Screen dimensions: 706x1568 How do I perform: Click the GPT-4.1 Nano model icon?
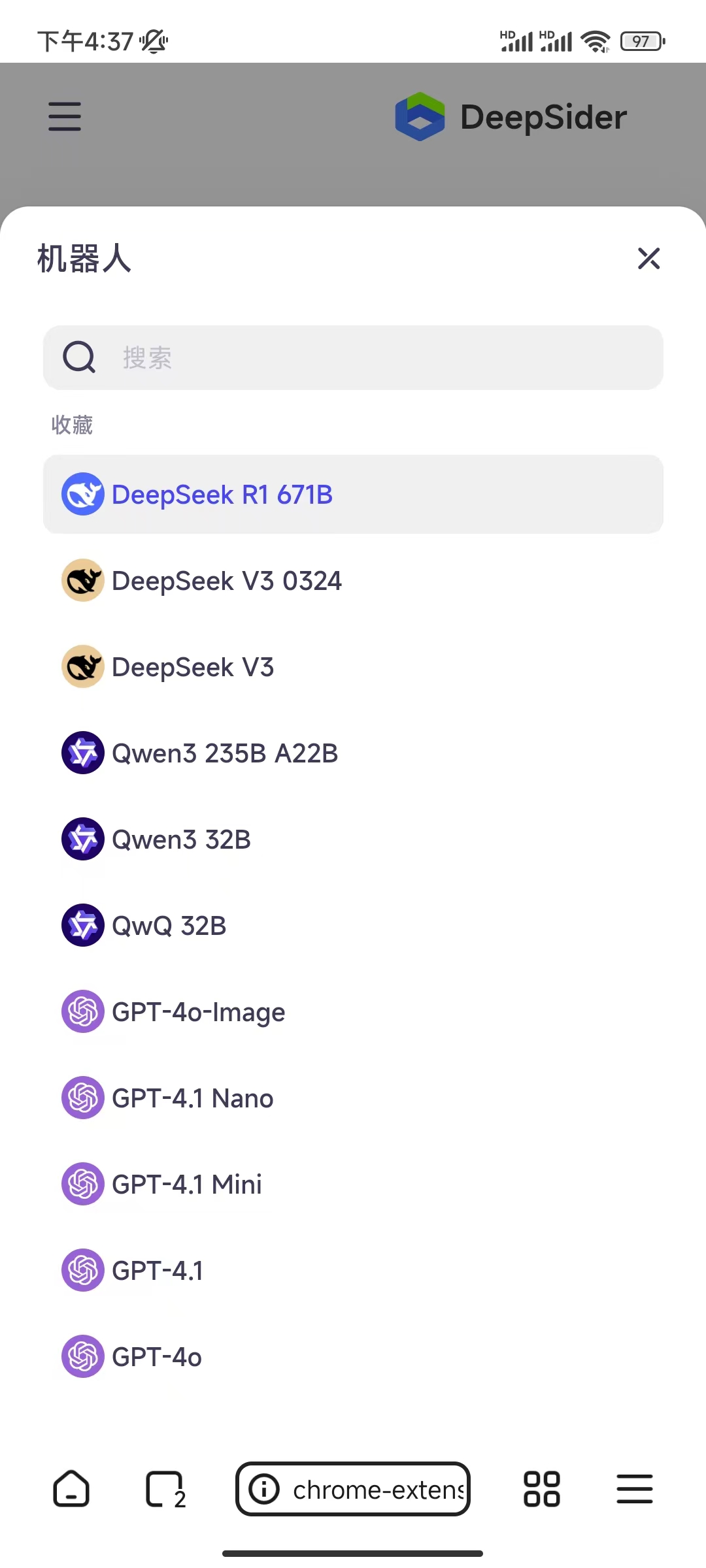pyautogui.click(x=82, y=1098)
